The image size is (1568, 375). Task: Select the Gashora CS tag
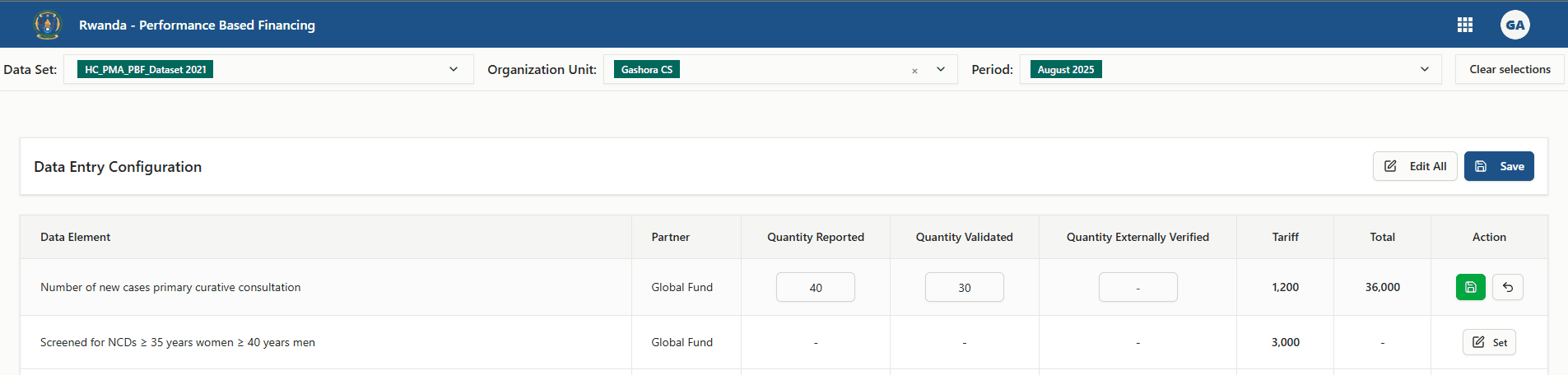pyautogui.click(x=647, y=69)
